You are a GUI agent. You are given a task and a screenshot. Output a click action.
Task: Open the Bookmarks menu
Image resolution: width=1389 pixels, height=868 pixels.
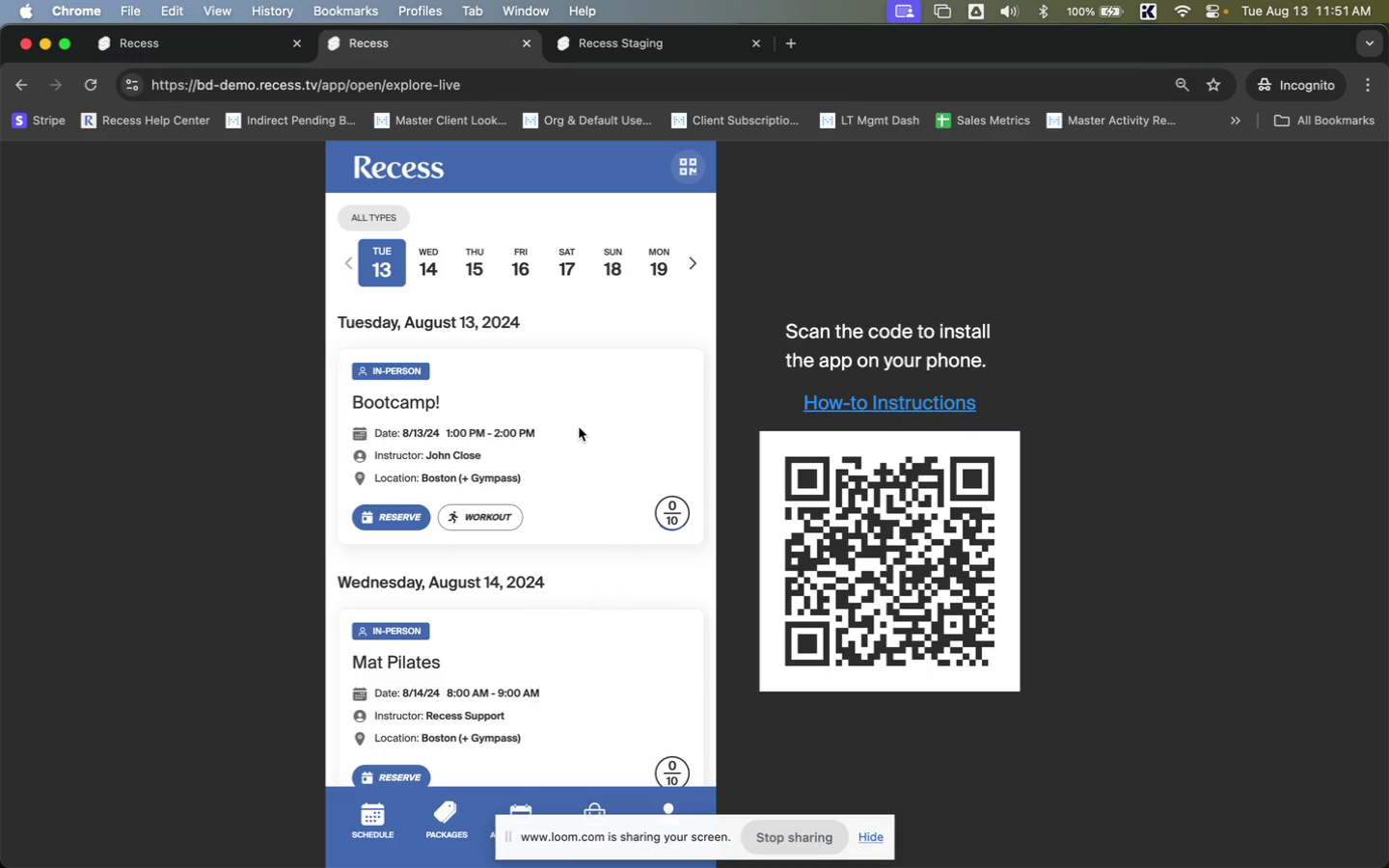click(x=345, y=12)
